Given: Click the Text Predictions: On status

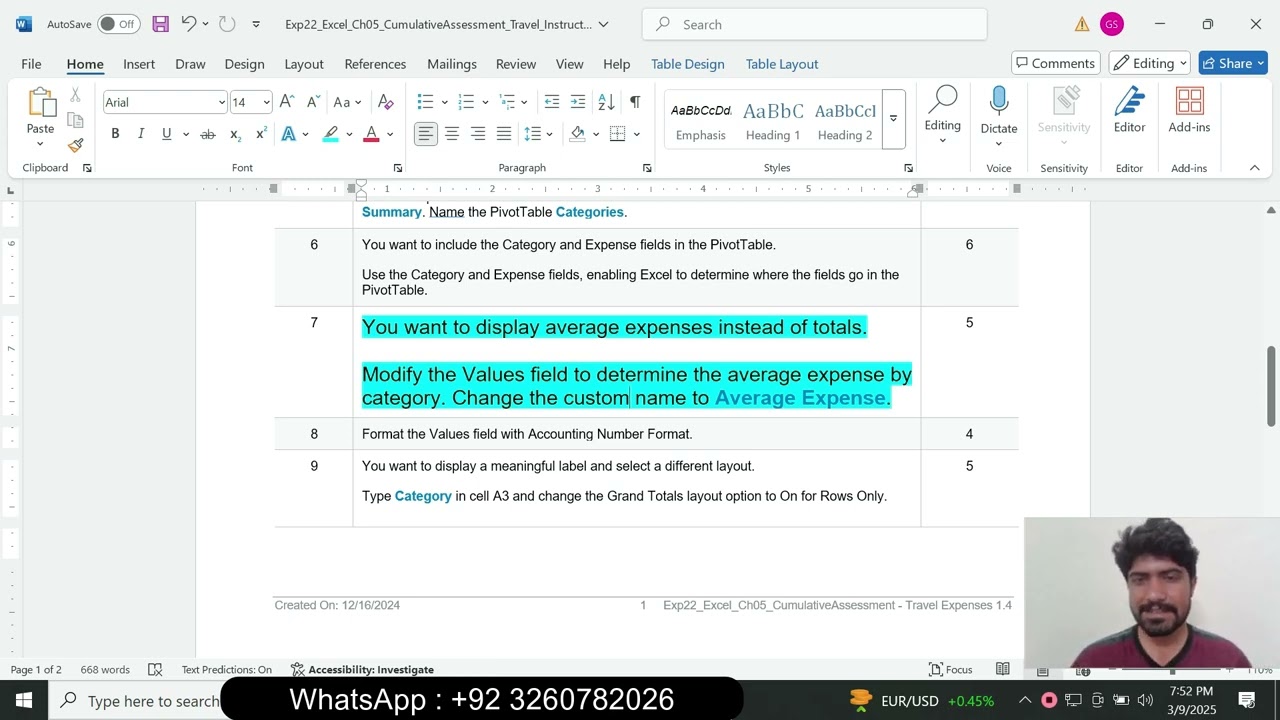Looking at the screenshot, I should pos(226,669).
